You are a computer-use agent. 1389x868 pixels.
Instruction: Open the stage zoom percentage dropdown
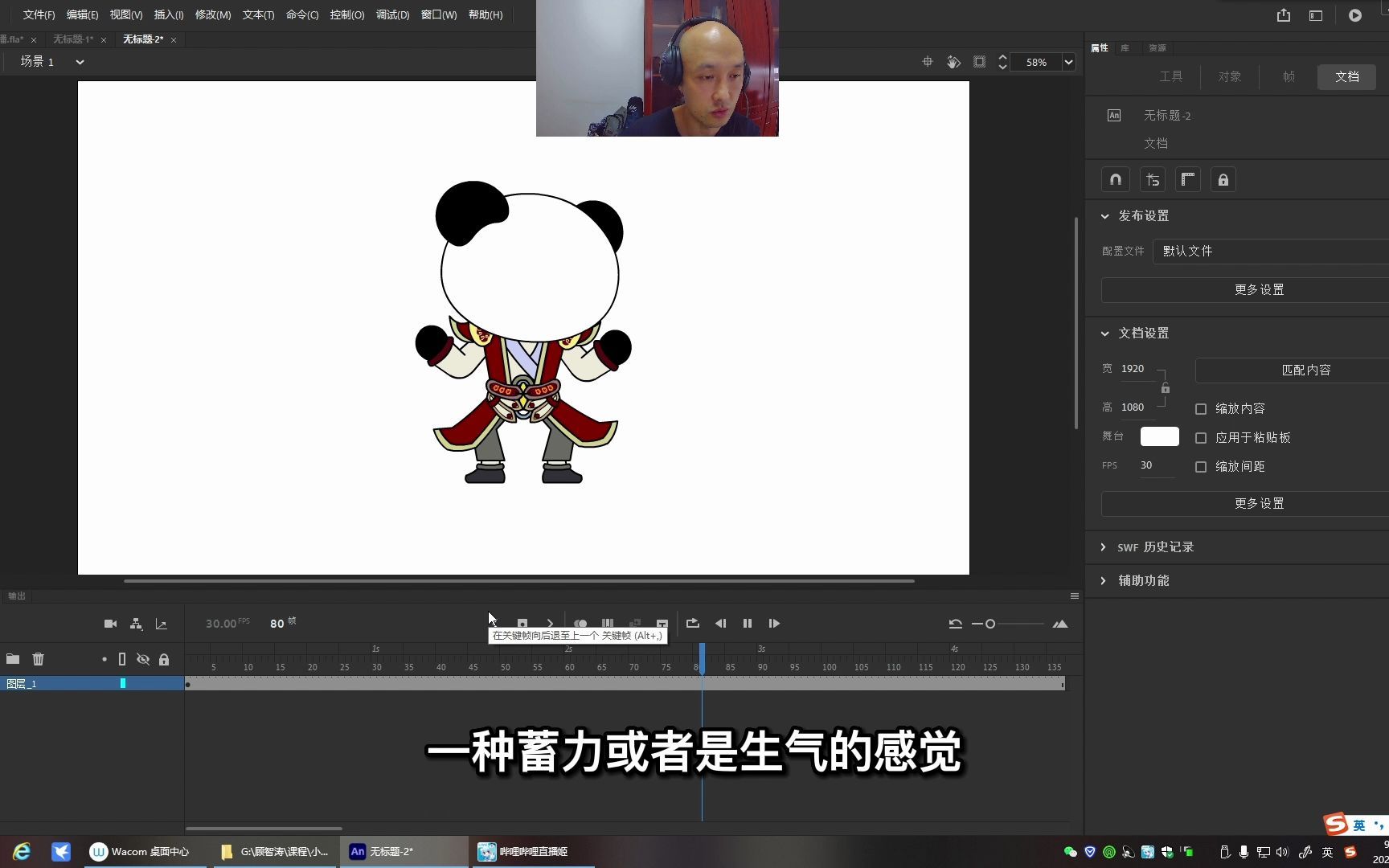tap(1068, 62)
